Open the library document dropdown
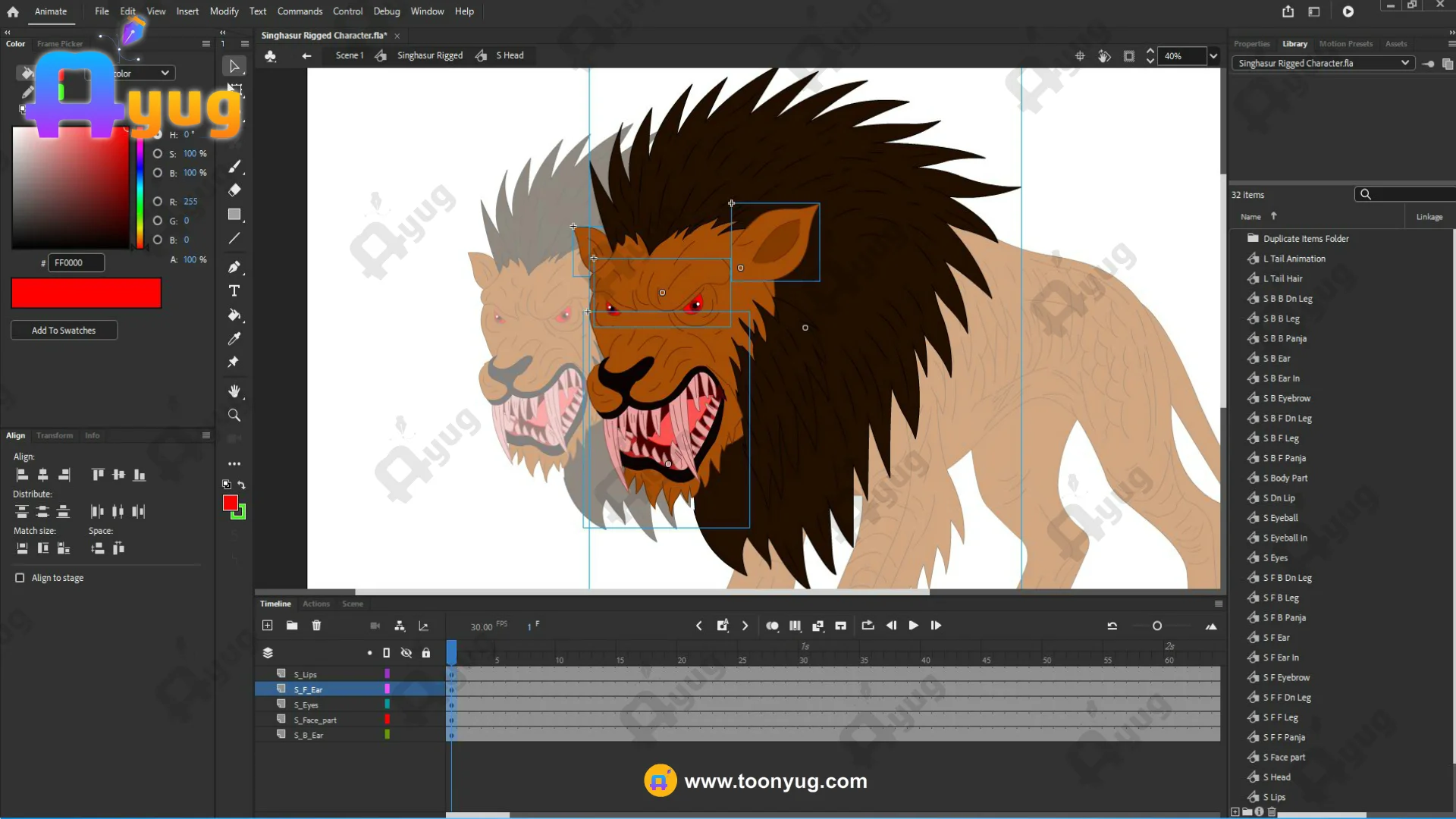This screenshot has width=1456, height=819. point(1405,63)
